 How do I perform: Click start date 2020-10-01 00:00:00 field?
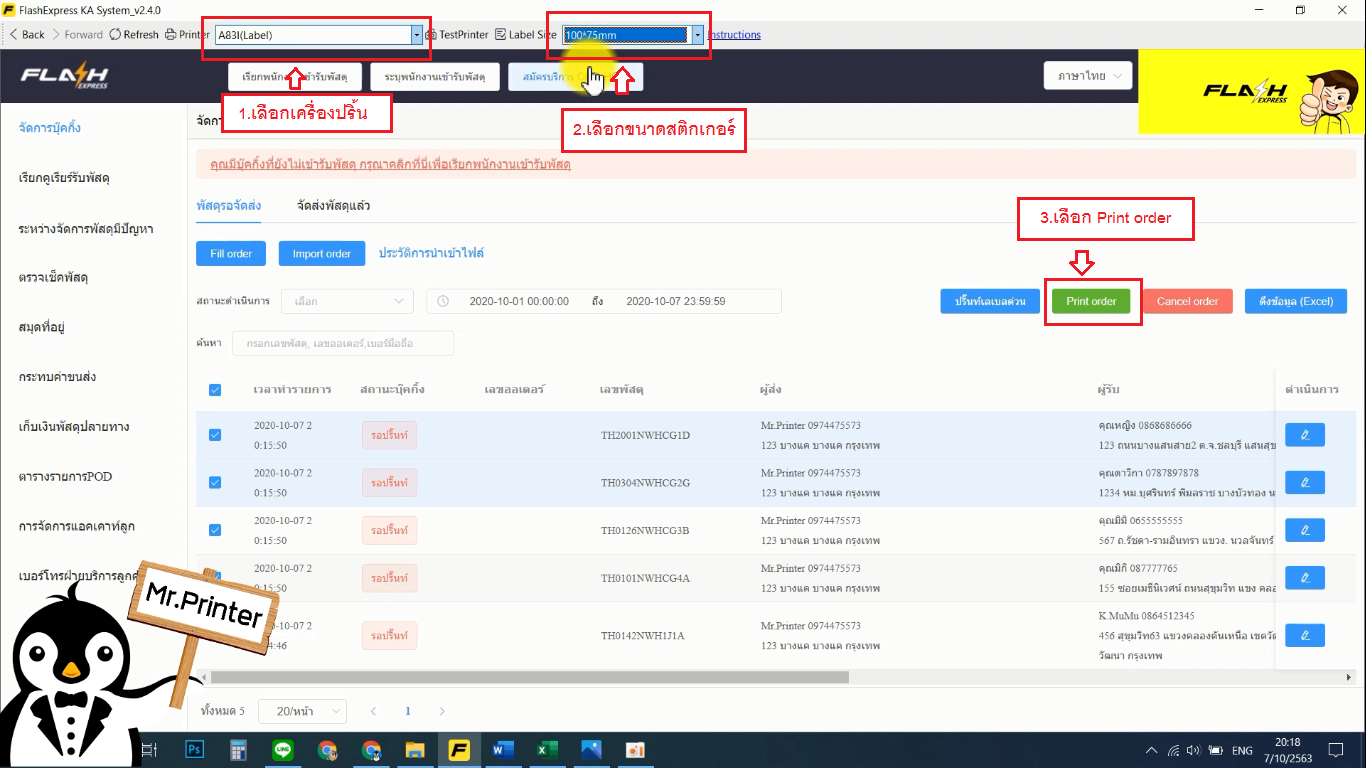[519, 301]
